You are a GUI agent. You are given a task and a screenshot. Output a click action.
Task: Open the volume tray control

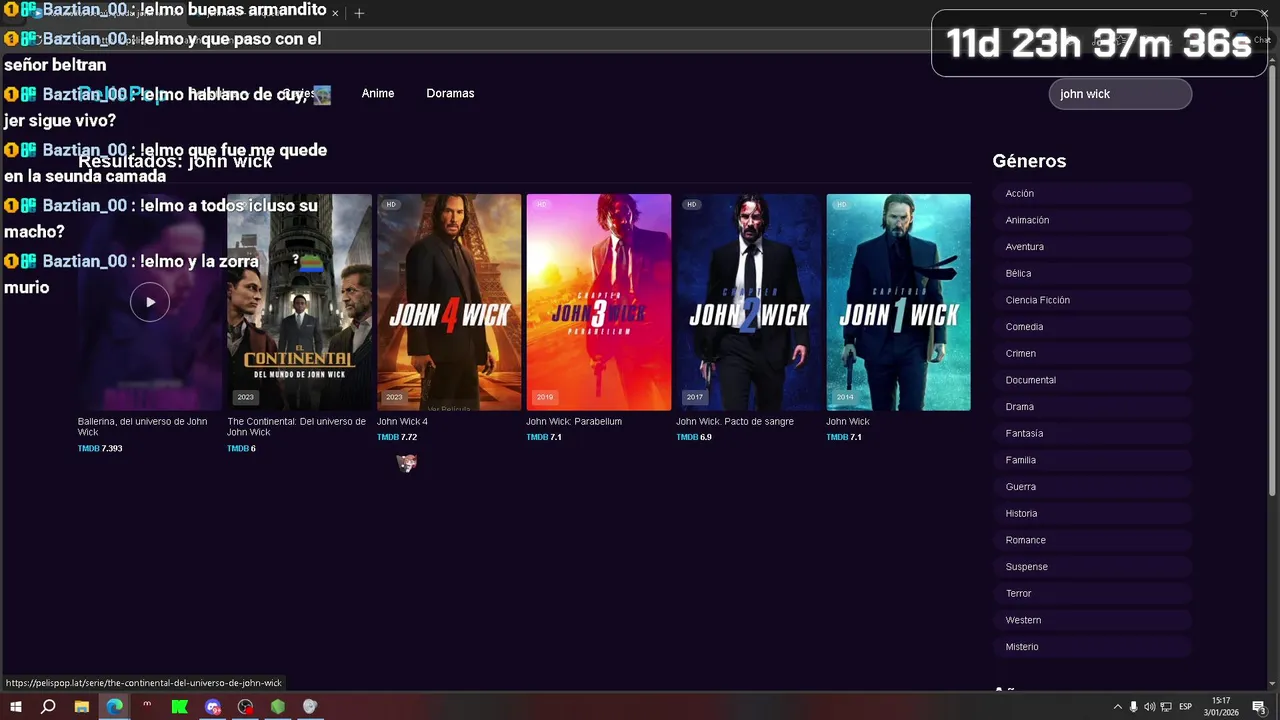1149,707
